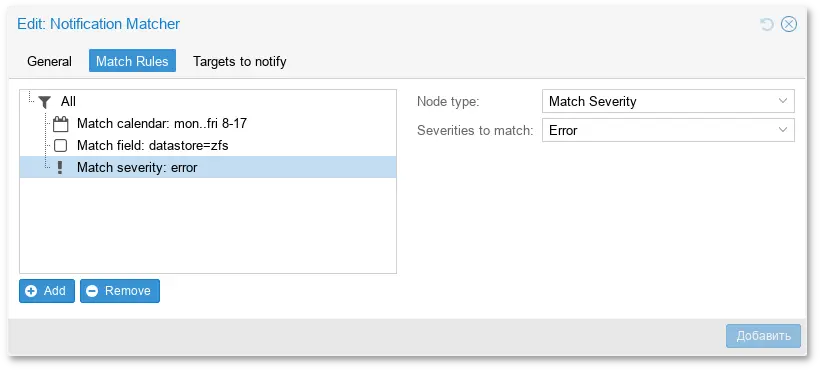The width and height of the screenshot is (820, 370).
Task: Click the Match Severity combo box field
Action: [668, 101]
